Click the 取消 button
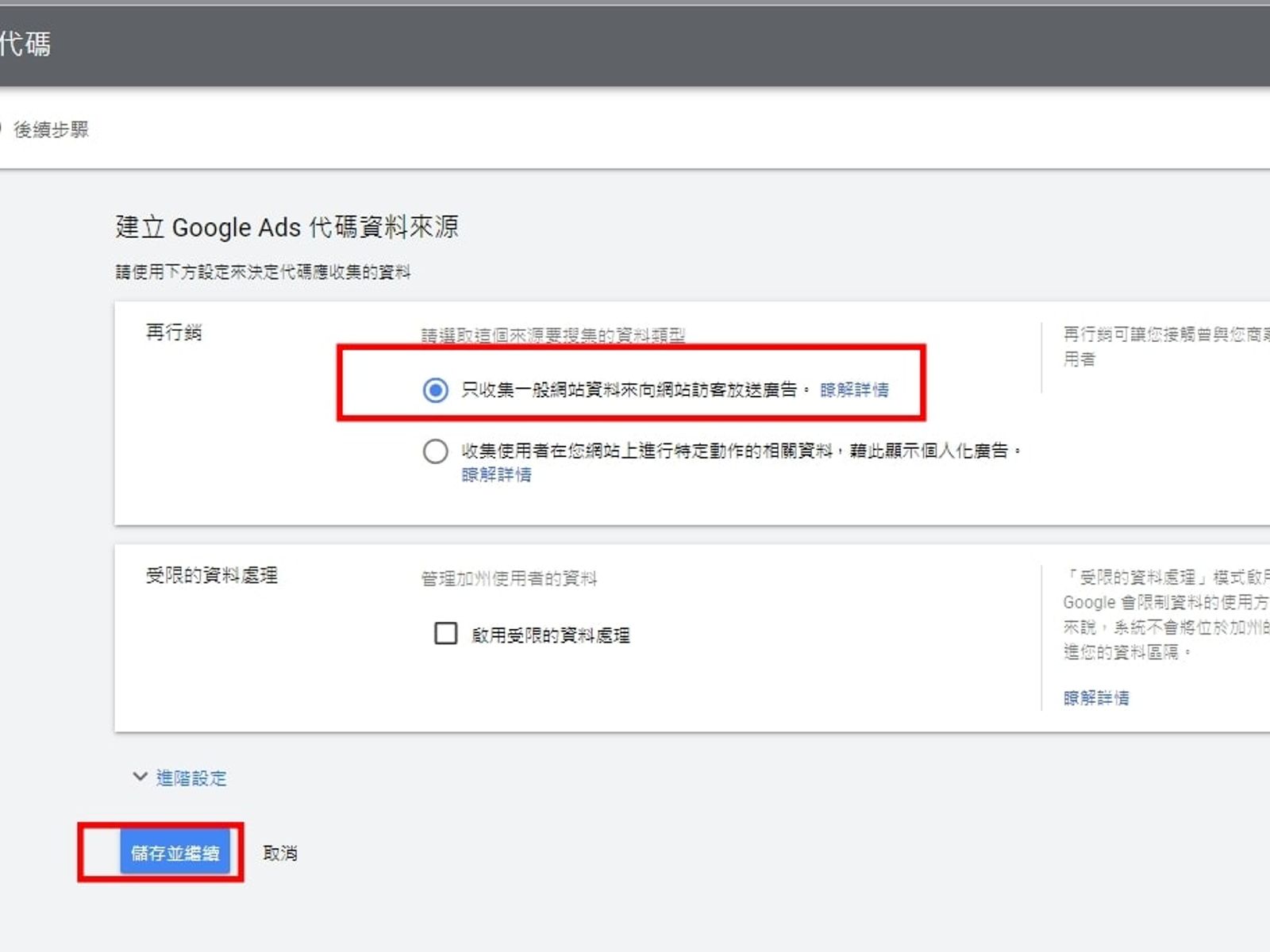This screenshot has height=952, width=1270. click(280, 853)
